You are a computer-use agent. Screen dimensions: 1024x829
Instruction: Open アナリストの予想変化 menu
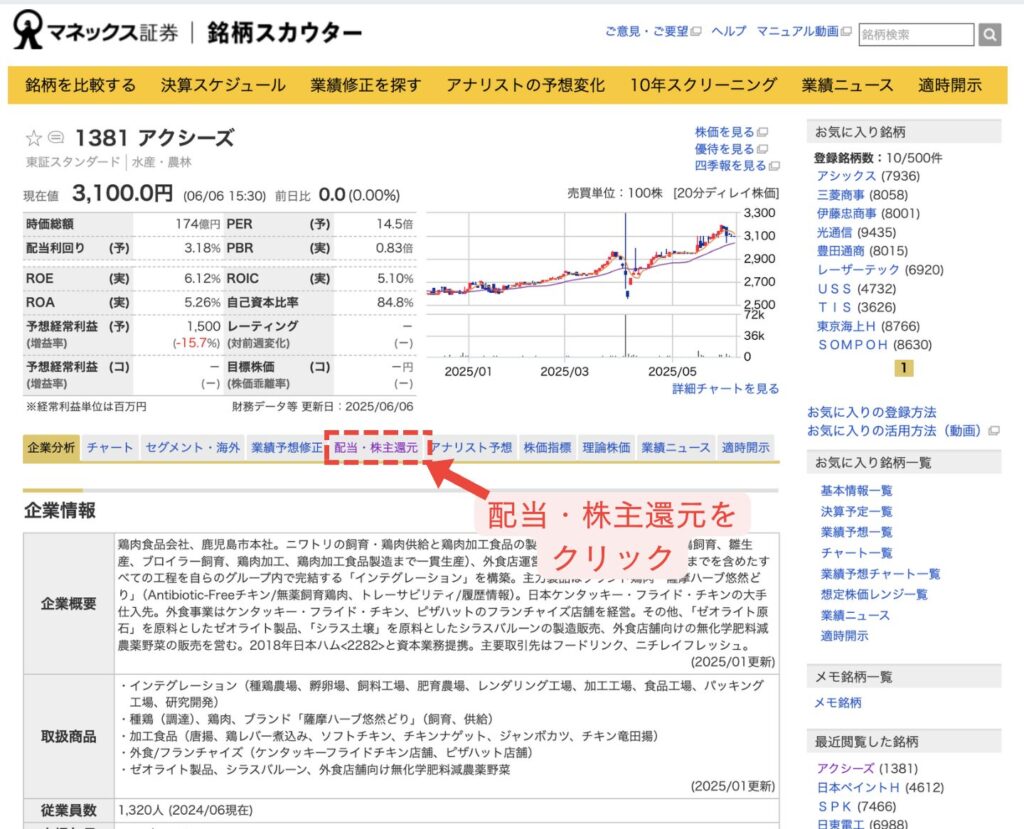526,85
